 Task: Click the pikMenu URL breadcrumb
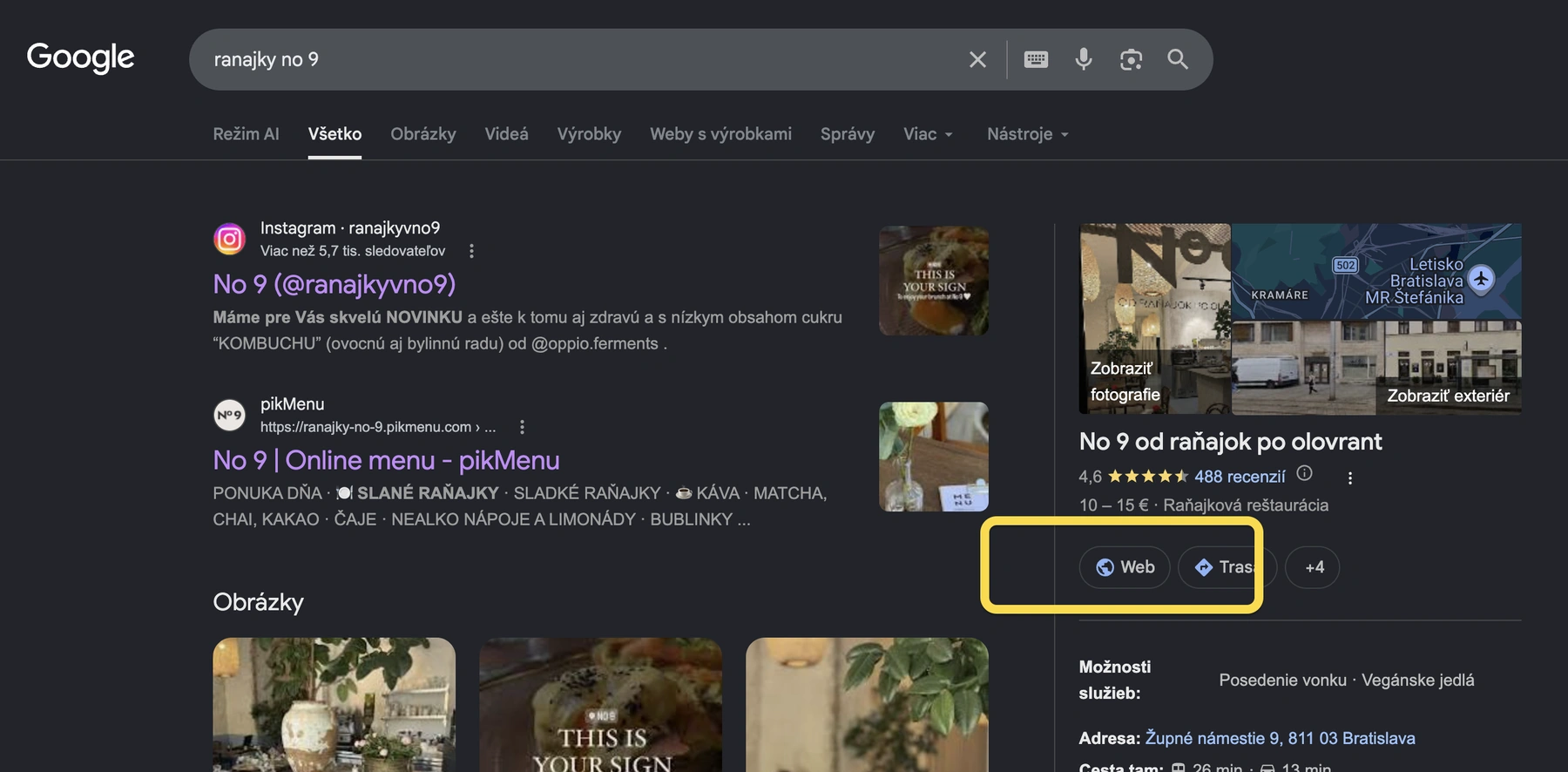(x=378, y=427)
